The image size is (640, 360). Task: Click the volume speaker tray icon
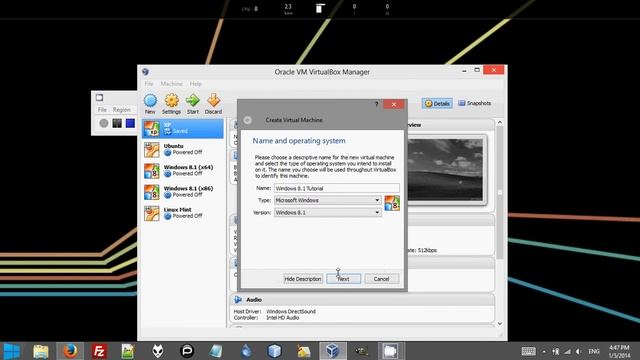578,351
